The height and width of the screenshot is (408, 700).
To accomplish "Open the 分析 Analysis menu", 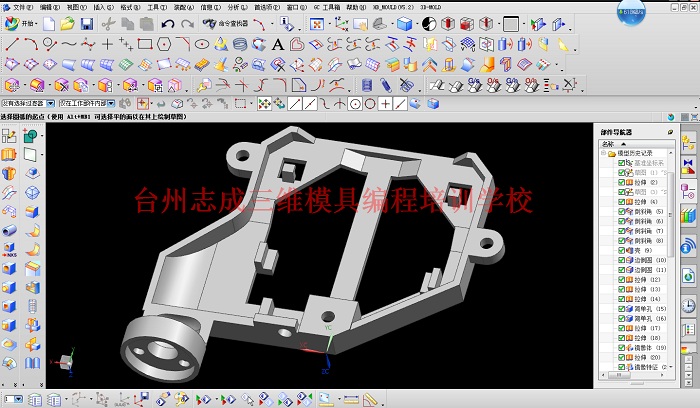I will tap(237, 8).
